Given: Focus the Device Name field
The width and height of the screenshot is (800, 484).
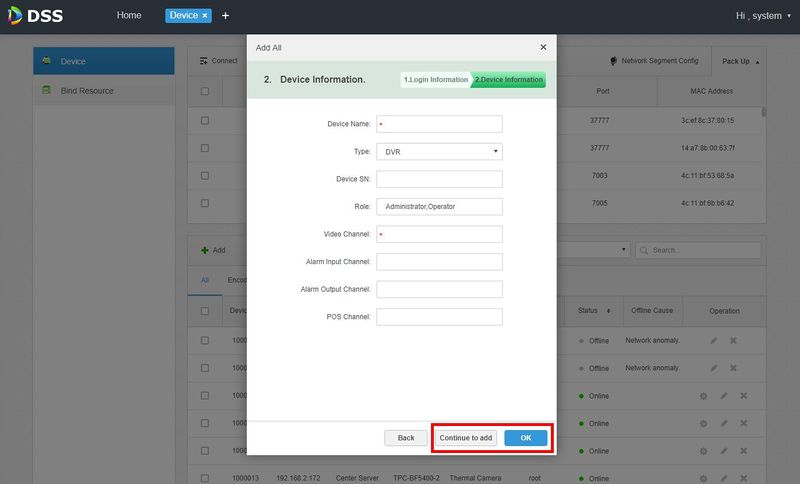Looking at the screenshot, I should (439, 124).
